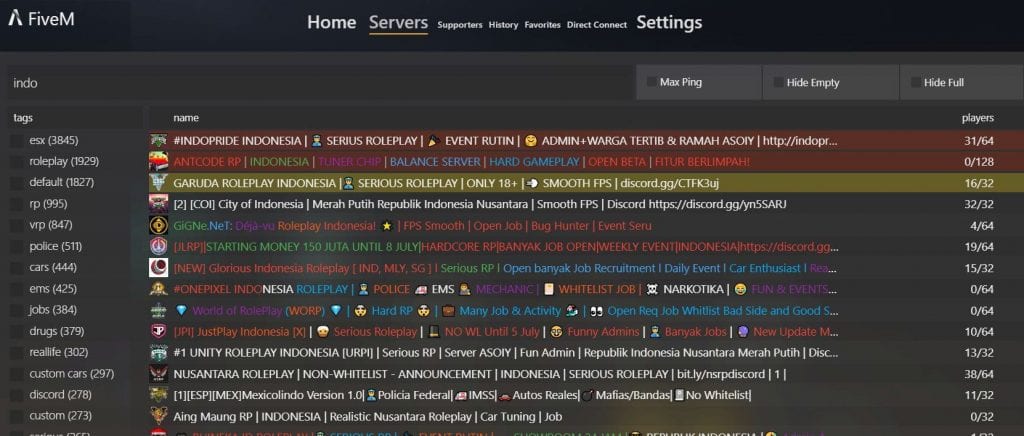
Task: Check the default (1827) tag filter
Action: pos(16,183)
